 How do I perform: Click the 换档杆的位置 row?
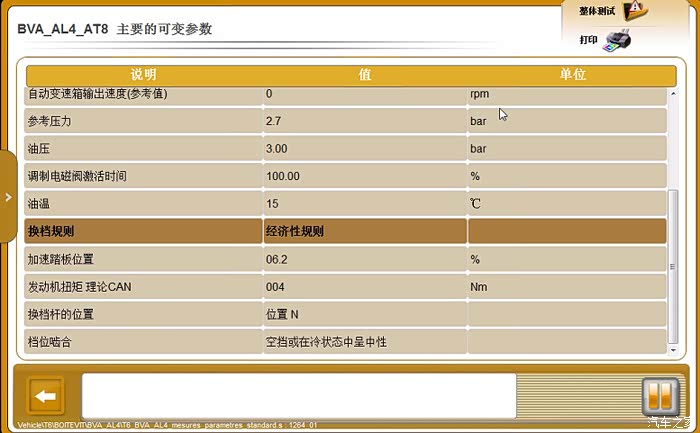(144, 314)
